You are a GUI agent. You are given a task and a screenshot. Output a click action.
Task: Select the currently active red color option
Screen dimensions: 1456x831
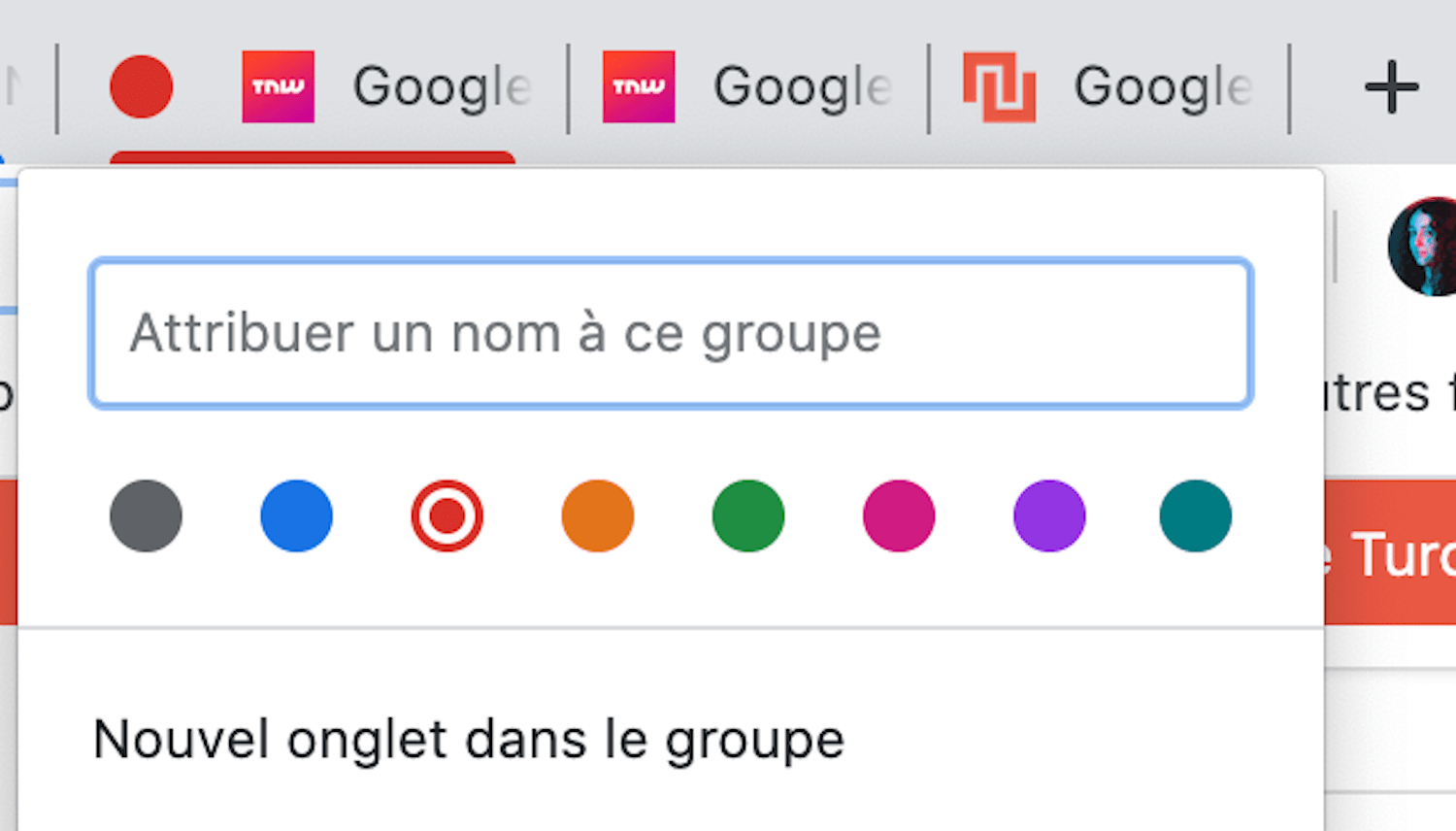pos(447,515)
